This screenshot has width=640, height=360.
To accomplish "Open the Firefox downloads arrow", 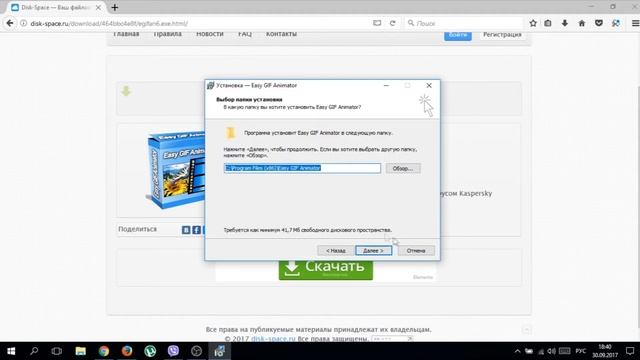I will (x=564, y=23).
